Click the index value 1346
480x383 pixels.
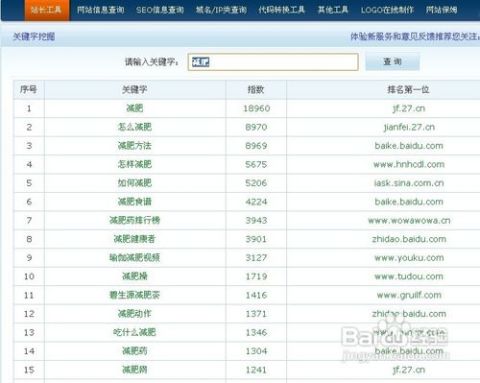click(x=256, y=332)
